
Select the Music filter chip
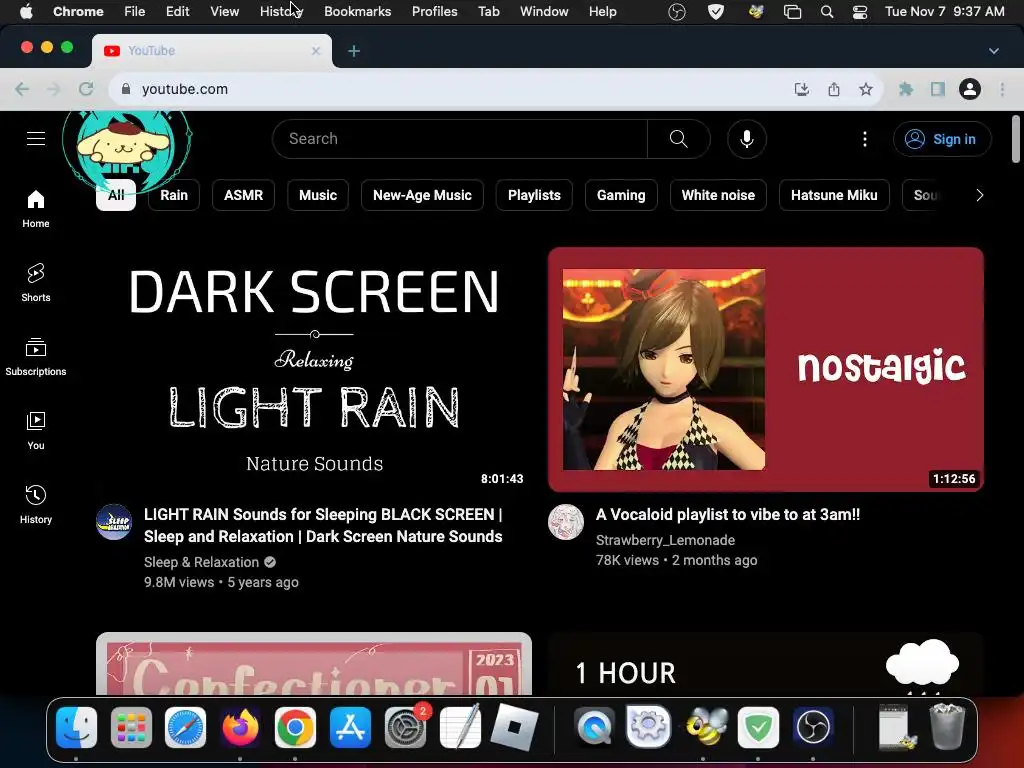tap(318, 195)
